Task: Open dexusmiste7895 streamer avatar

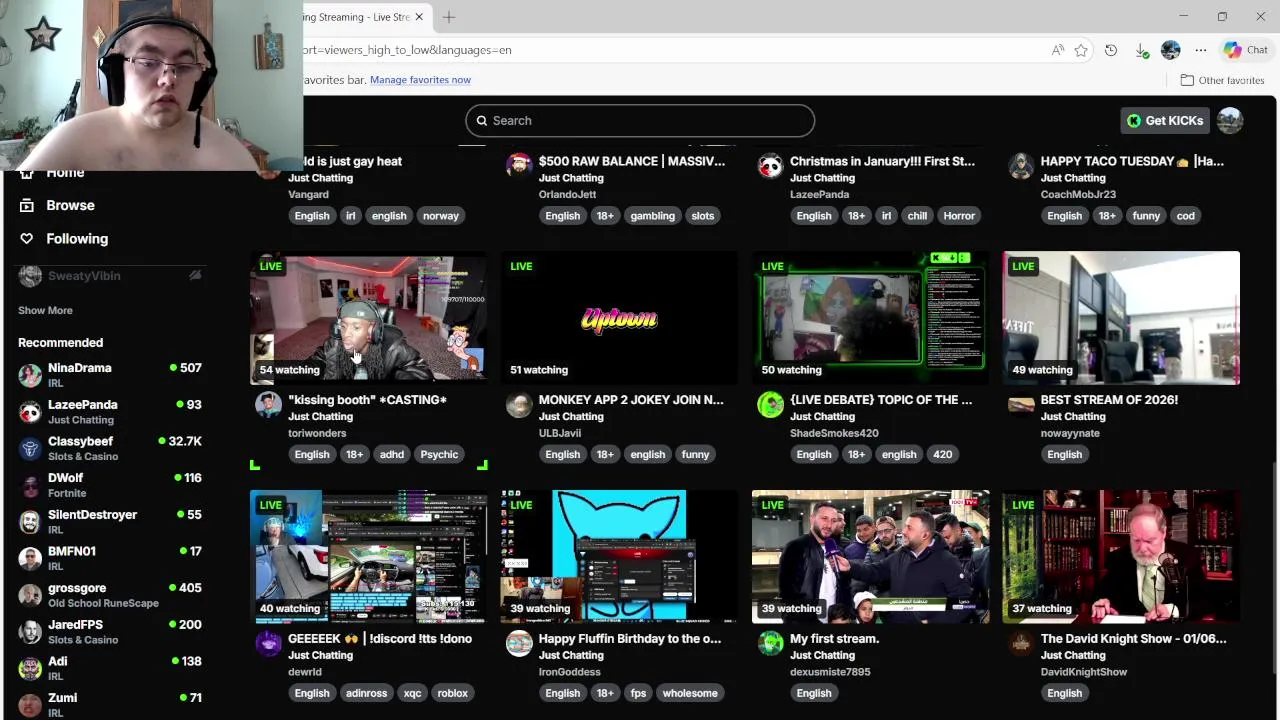Action: pyautogui.click(x=770, y=643)
